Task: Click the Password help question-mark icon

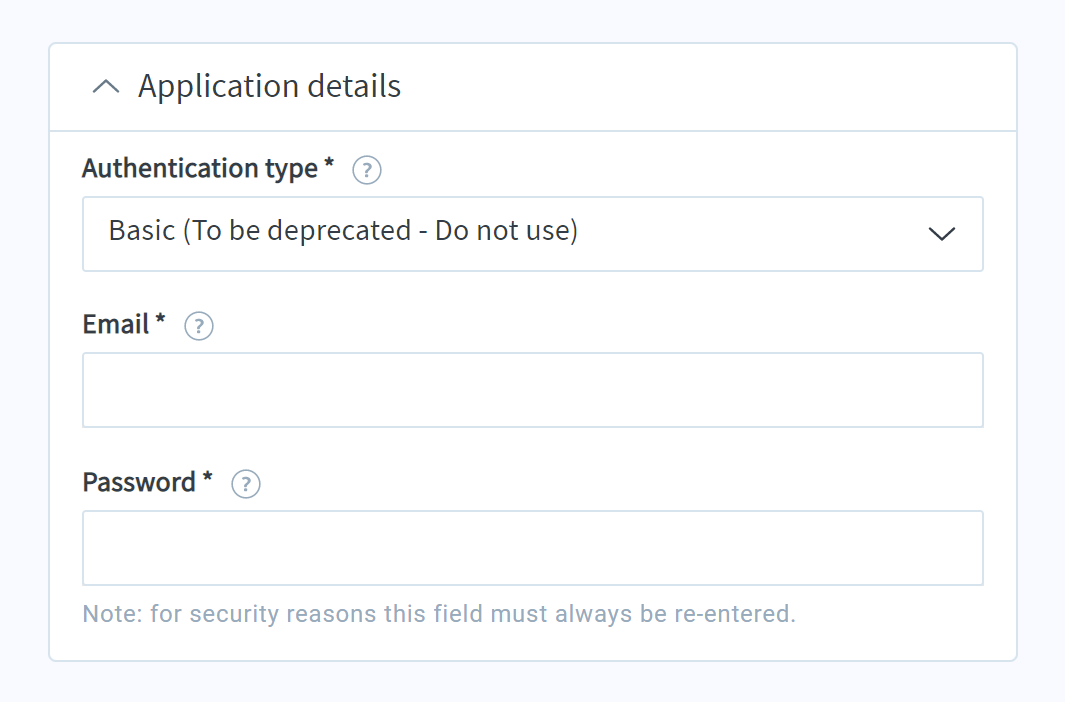Action: point(246,484)
